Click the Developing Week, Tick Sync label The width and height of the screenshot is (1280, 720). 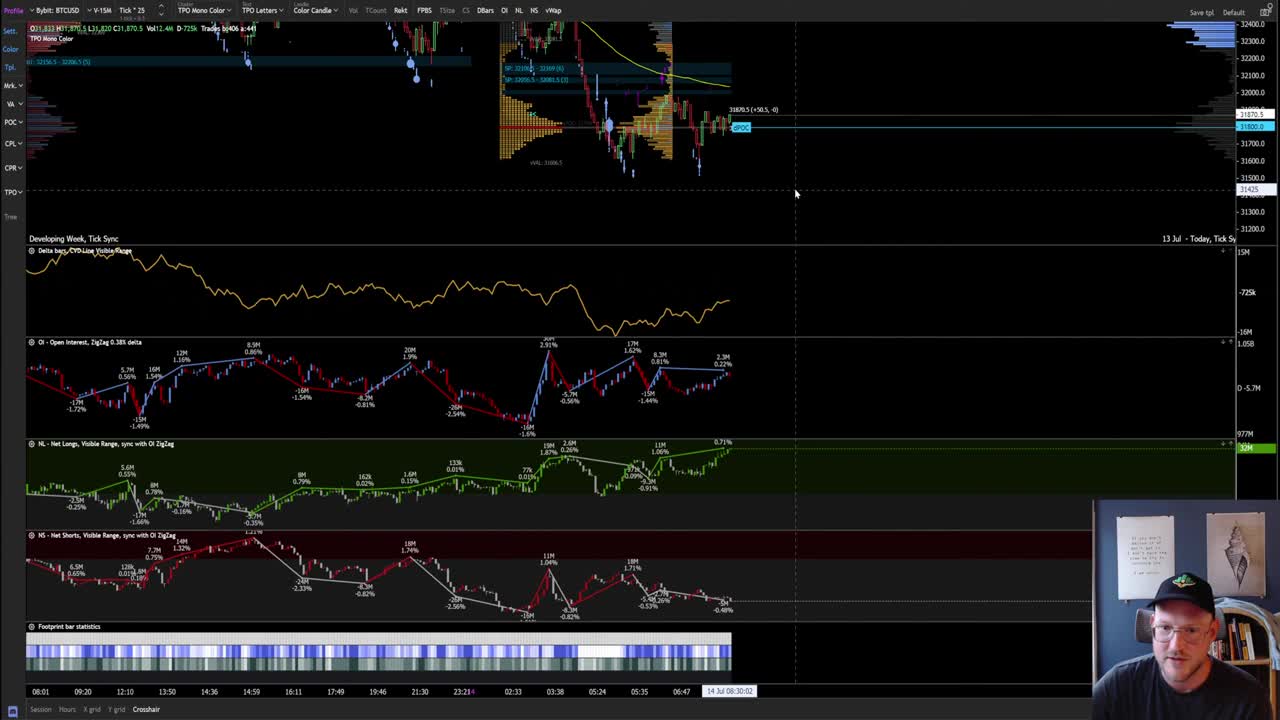[x=74, y=239]
